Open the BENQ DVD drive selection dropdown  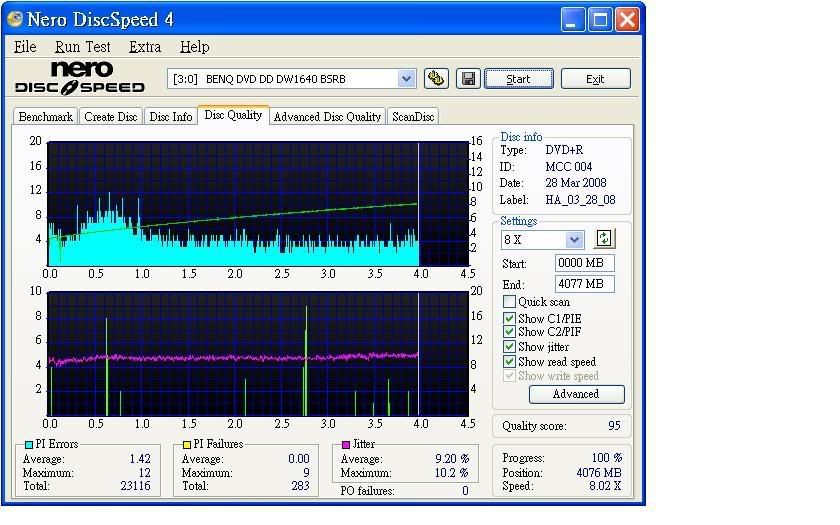pos(407,79)
